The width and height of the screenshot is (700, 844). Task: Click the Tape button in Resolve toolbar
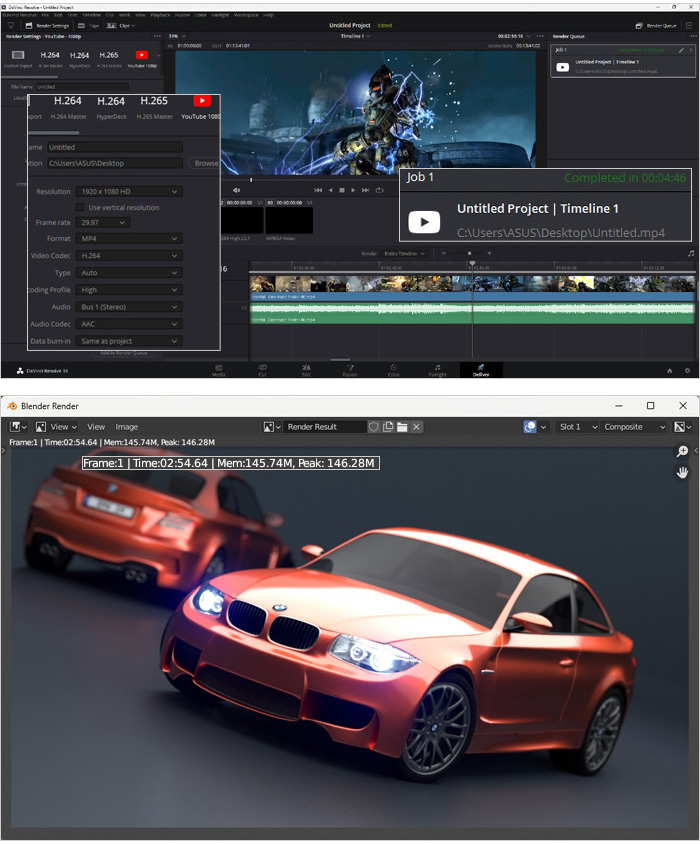click(x=89, y=25)
